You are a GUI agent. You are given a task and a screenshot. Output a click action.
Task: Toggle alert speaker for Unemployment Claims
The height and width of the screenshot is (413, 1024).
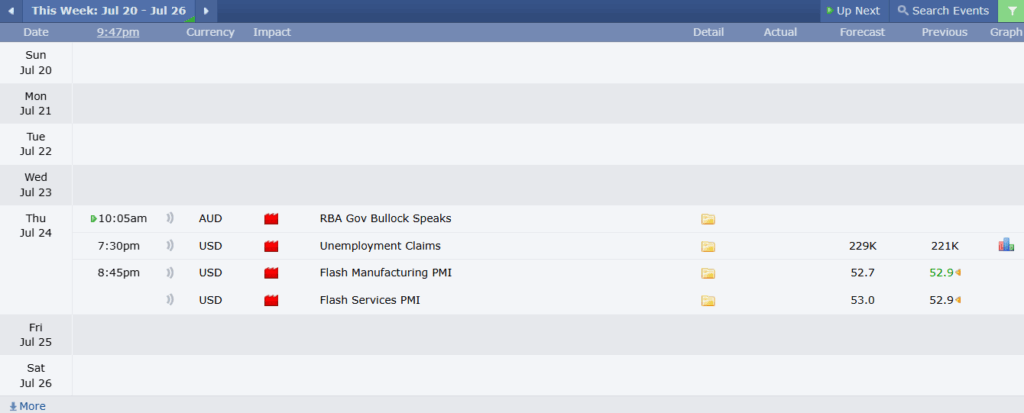pos(170,246)
